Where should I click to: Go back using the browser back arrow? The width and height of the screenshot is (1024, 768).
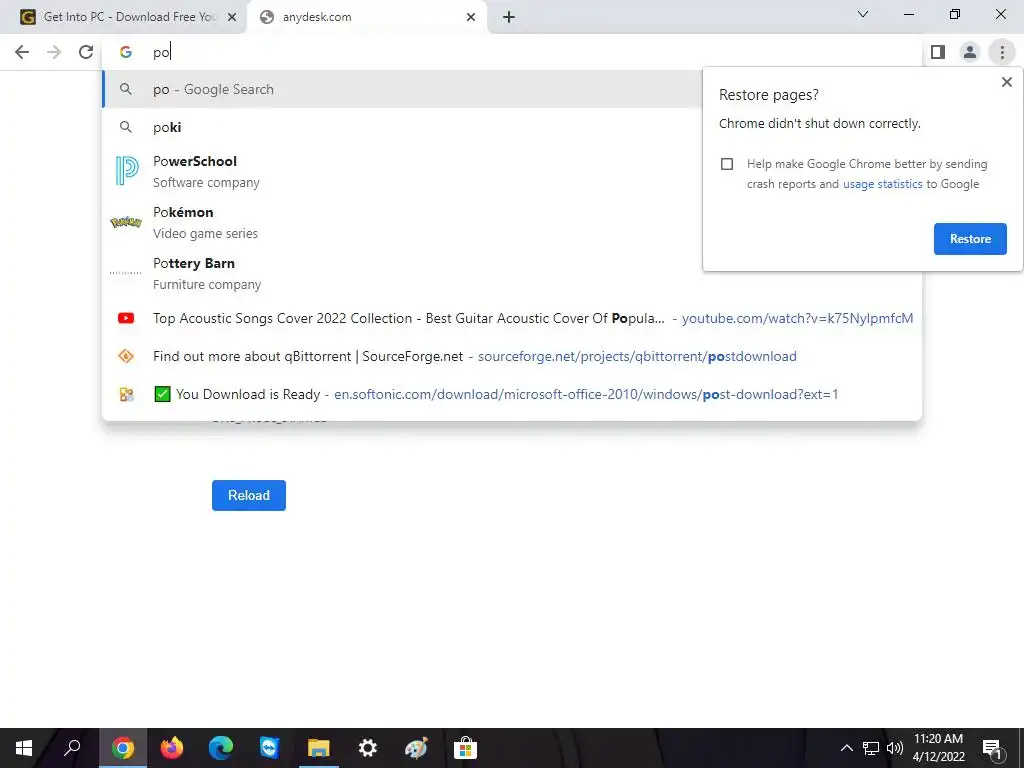tap(22, 52)
